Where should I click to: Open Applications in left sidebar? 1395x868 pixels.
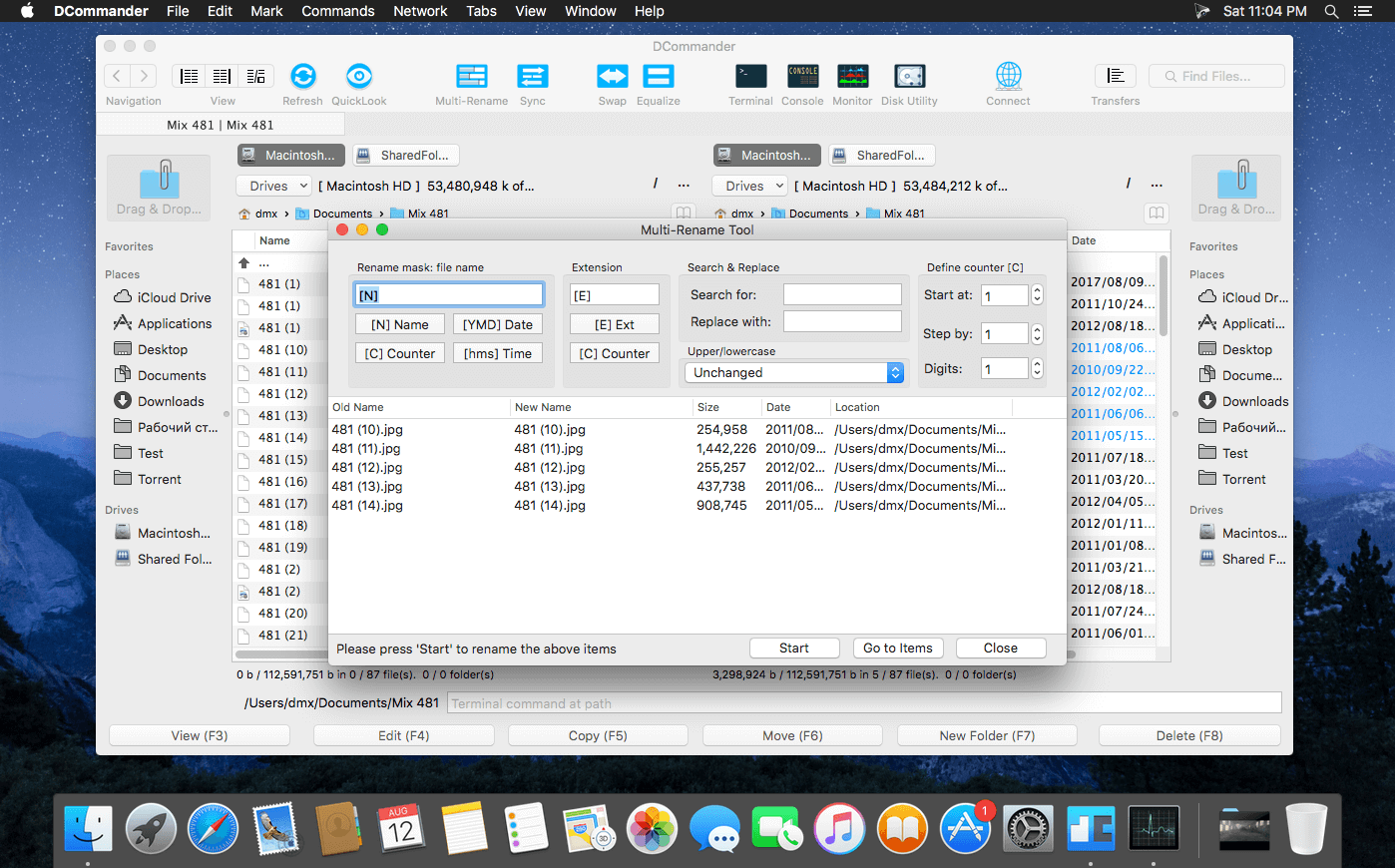[163, 323]
